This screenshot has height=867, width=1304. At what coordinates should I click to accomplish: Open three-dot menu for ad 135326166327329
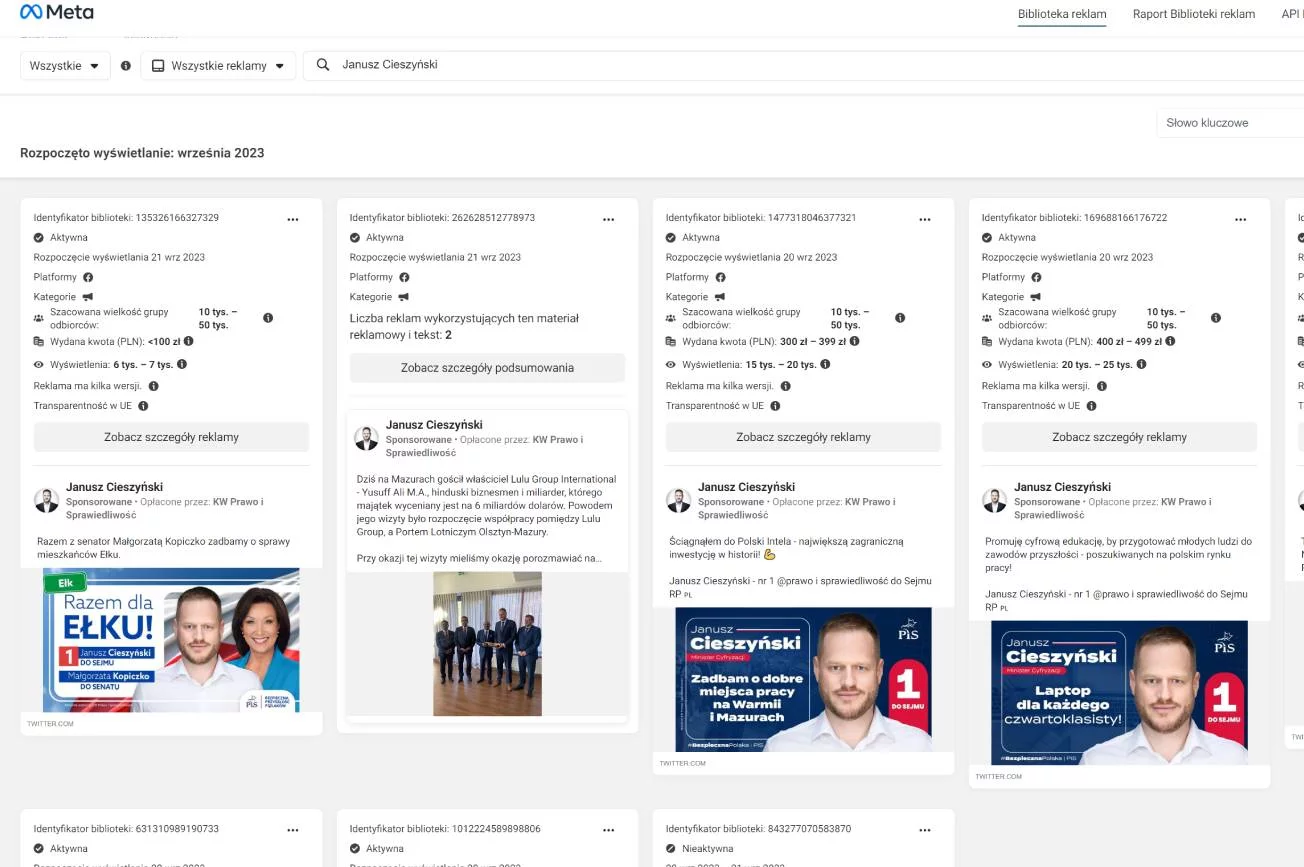click(x=293, y=218)
